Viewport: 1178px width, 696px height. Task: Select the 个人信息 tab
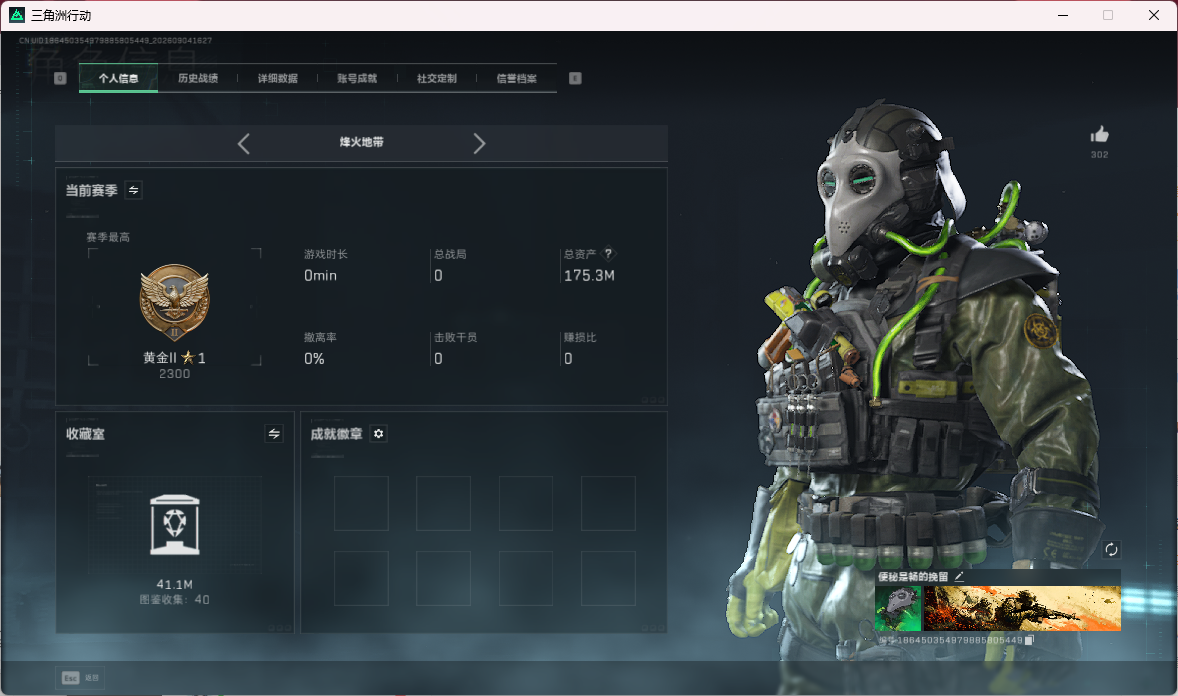click(x=118, y=78)
